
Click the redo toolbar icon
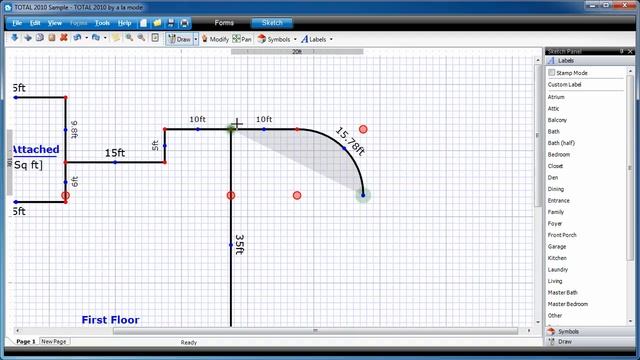click(96, 38)
